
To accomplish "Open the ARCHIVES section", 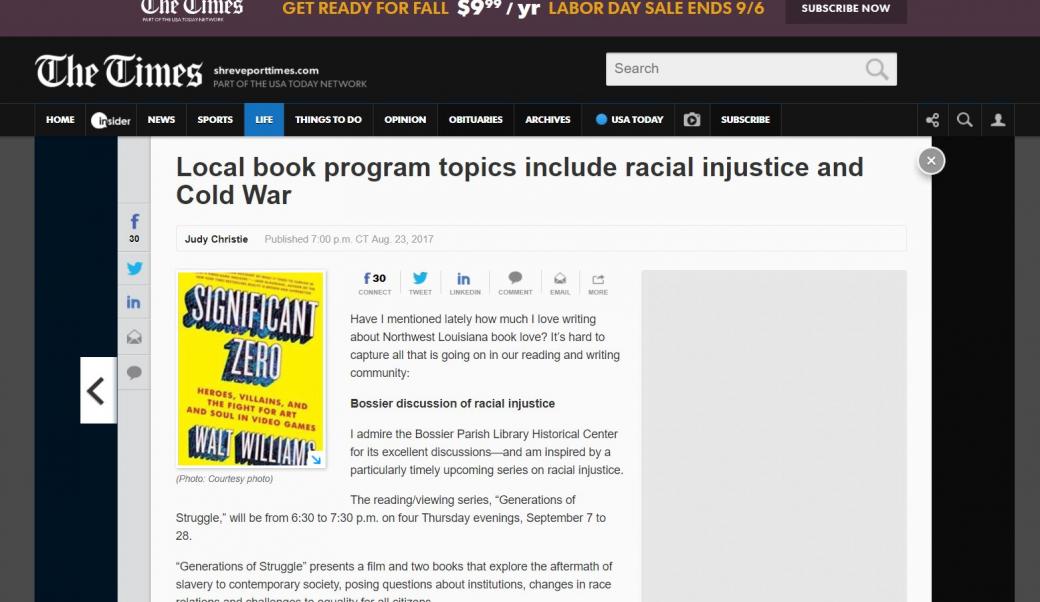I will [548, 119].
